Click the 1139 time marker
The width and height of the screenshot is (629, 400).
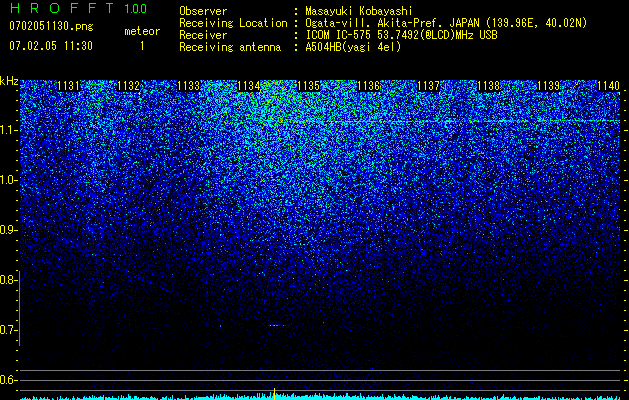(548, 86)
